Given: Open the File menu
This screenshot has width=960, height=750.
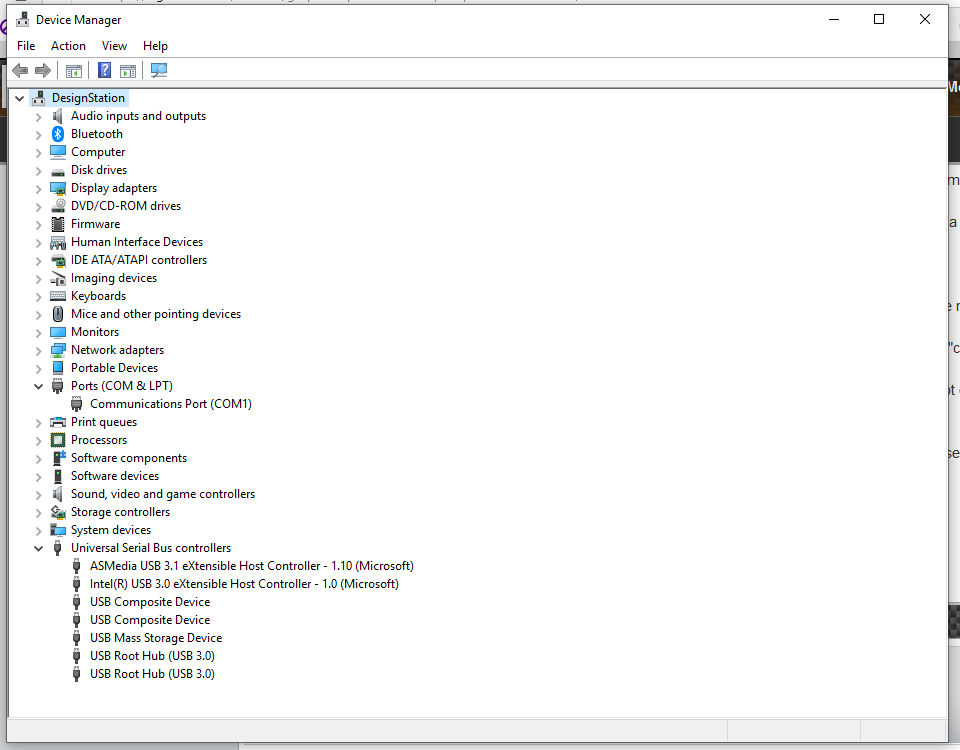Looking at the screenshot, I should (26, 46).
